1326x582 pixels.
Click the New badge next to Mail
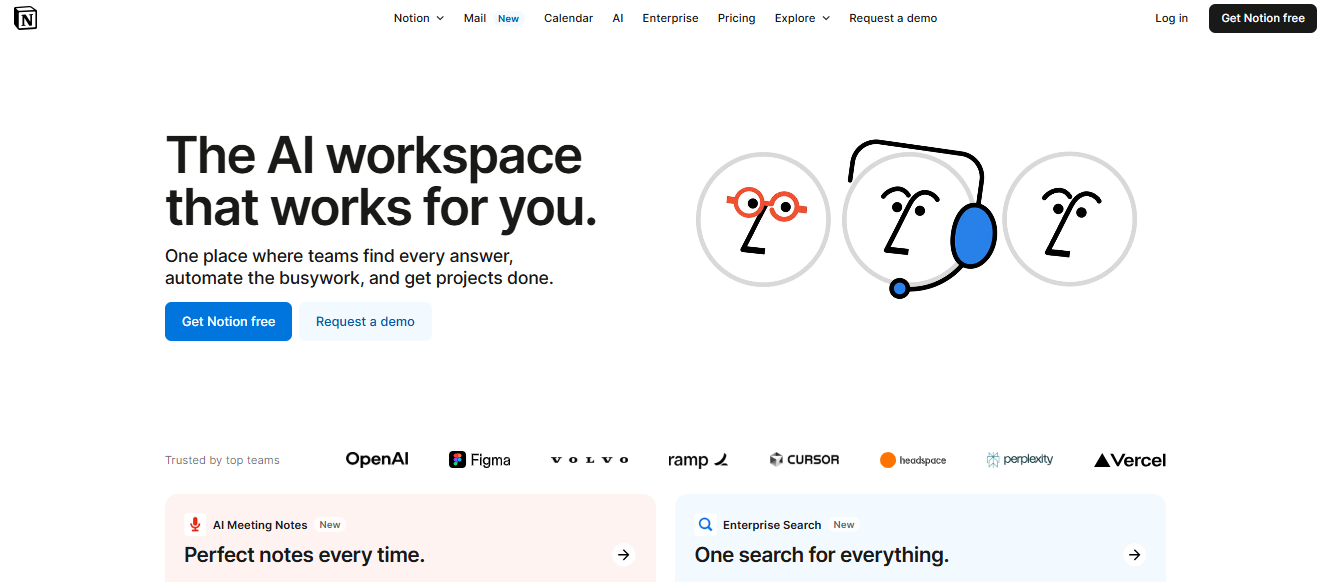coord(509,18)
